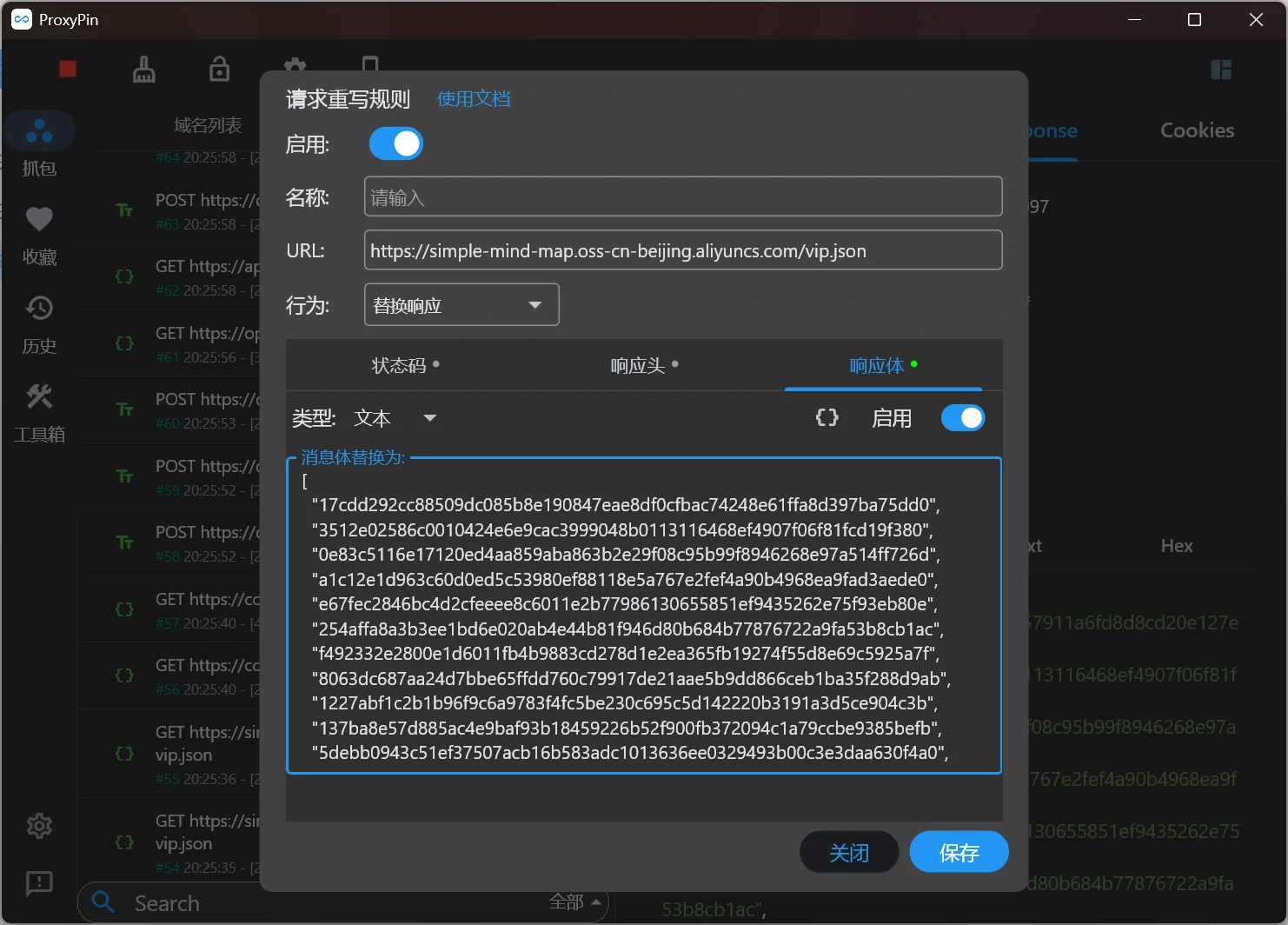
Task: Expand the 行为 替换响应 dropdown
Action: pos(461,305)
